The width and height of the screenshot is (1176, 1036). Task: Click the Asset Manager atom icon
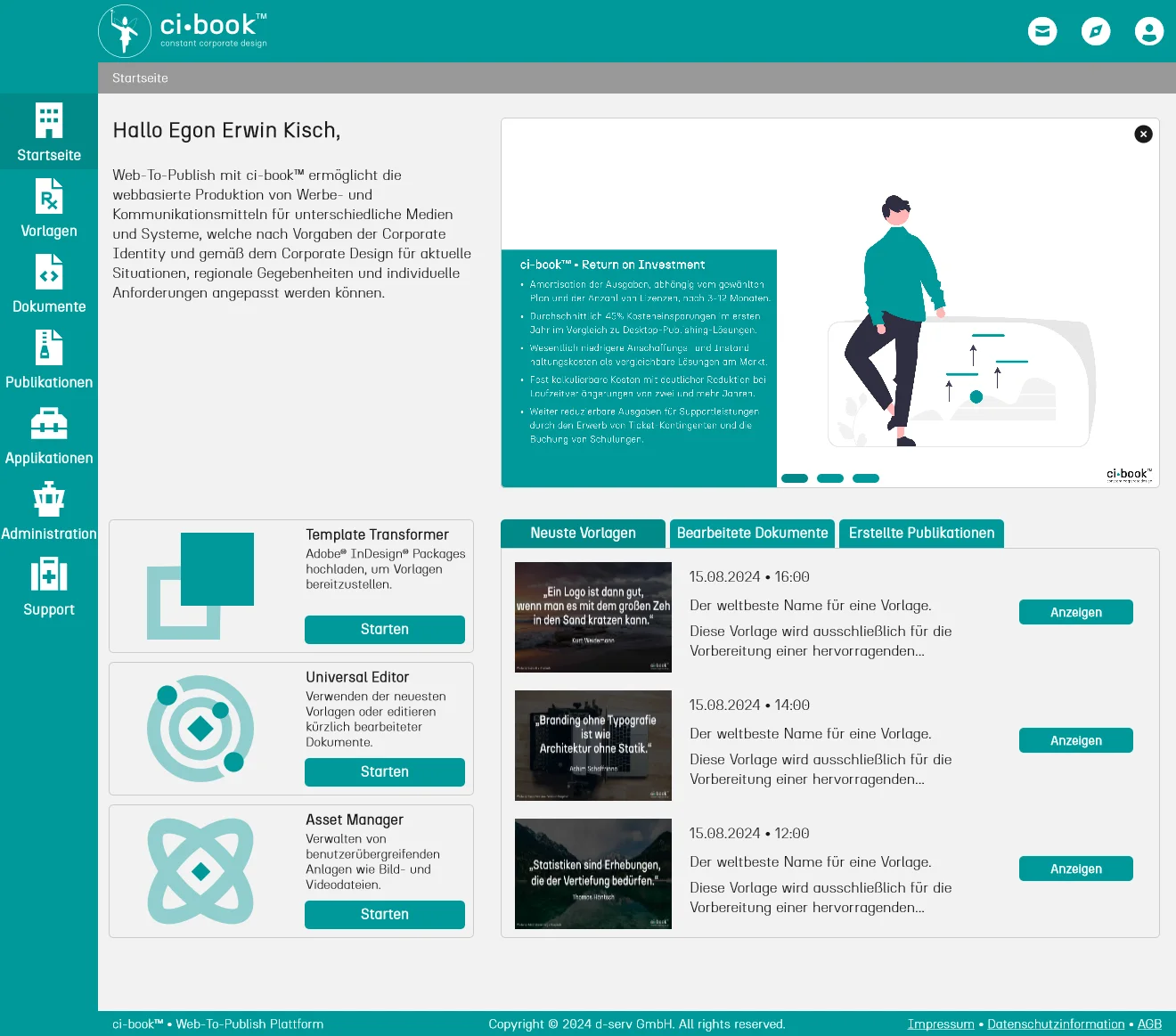point(200,871)
